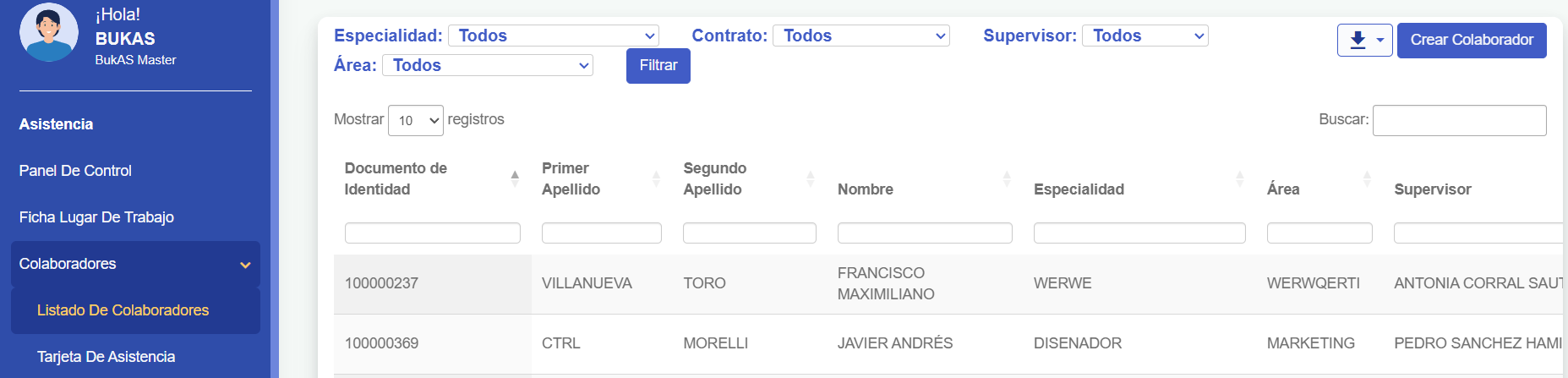Viewport: 1568px width, 378px height.
Task: Open the Especialidad filter dropdown
Action: tap(554, 36)
